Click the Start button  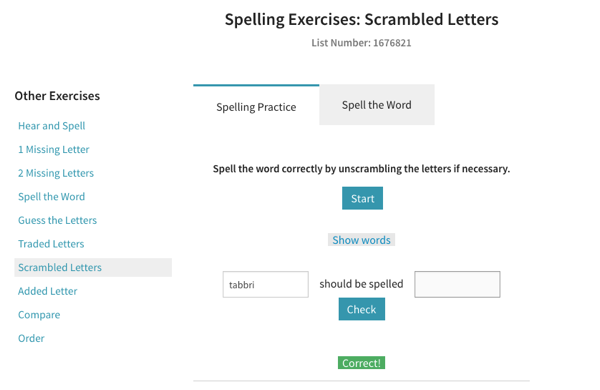[x=362, y=198]
